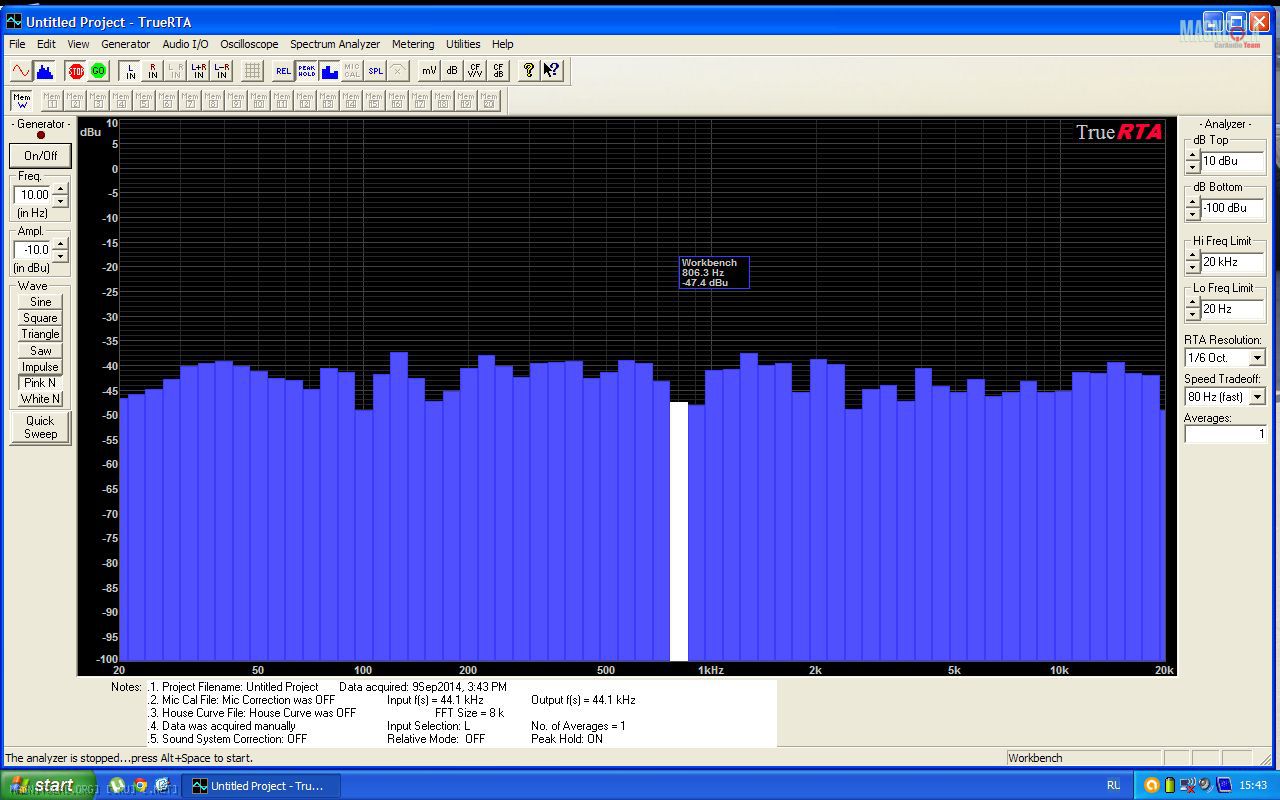Open the Edit menu
Viewport: 1280px width, 800px height.
tap(46, 44)
